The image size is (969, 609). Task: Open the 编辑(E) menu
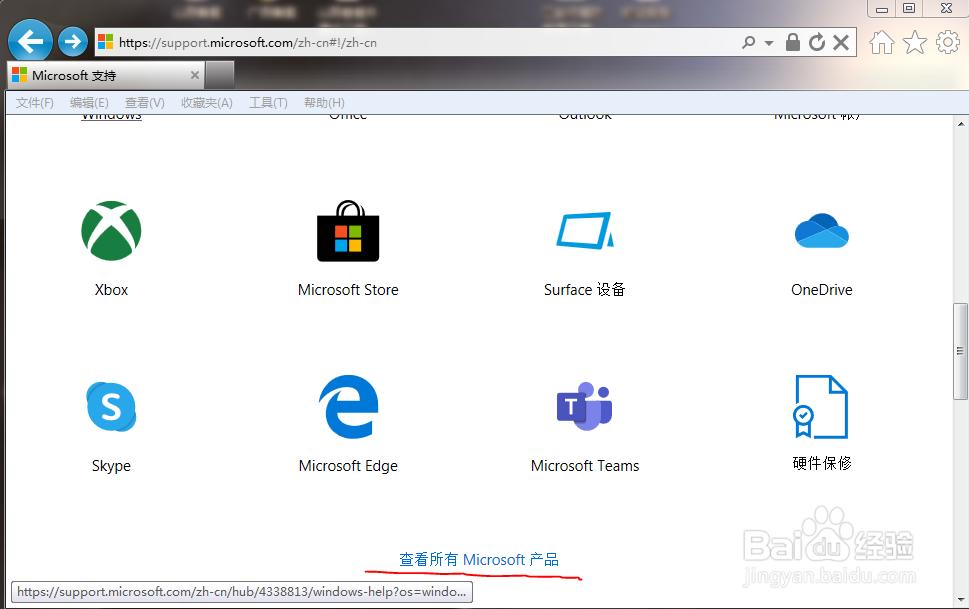tap(89, 103)
